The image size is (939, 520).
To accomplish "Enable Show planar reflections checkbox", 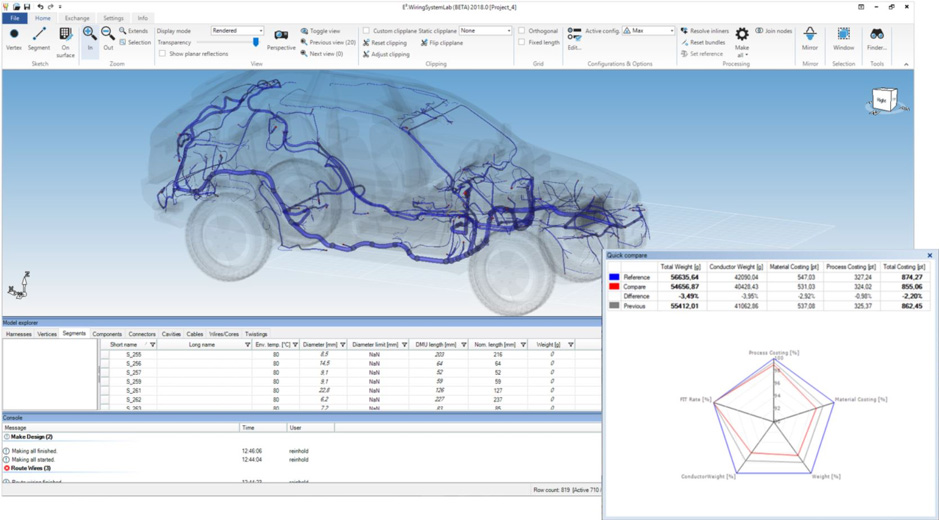I will 163,54.
